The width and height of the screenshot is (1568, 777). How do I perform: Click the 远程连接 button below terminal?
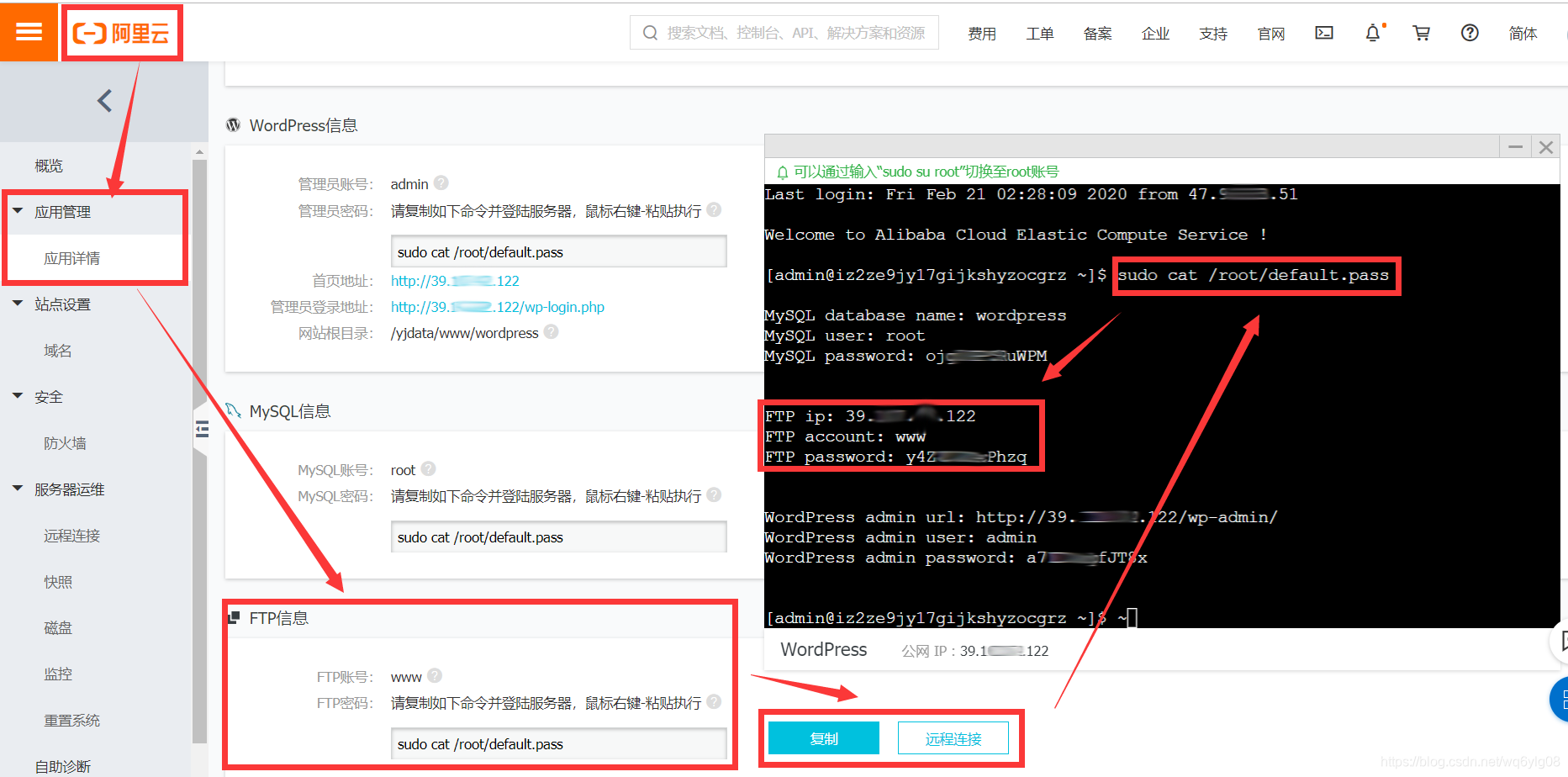point(953,738)
